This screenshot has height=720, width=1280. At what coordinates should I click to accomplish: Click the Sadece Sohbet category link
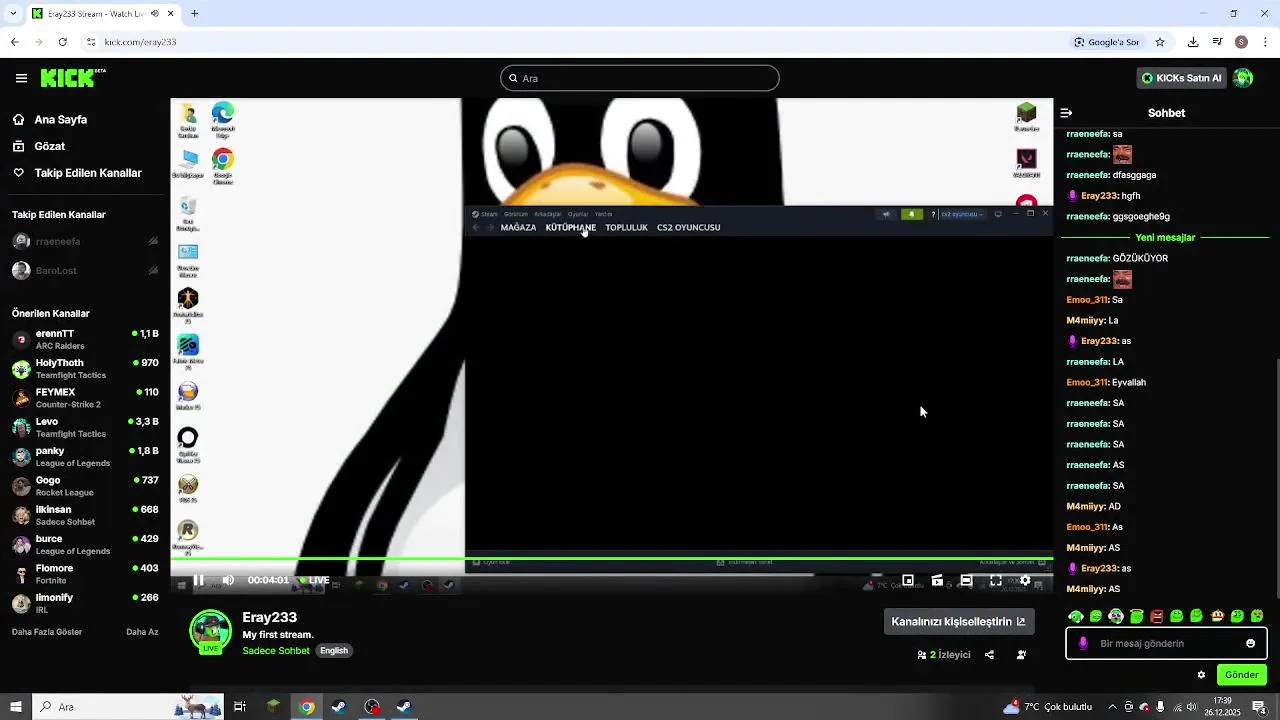[276, 651]
